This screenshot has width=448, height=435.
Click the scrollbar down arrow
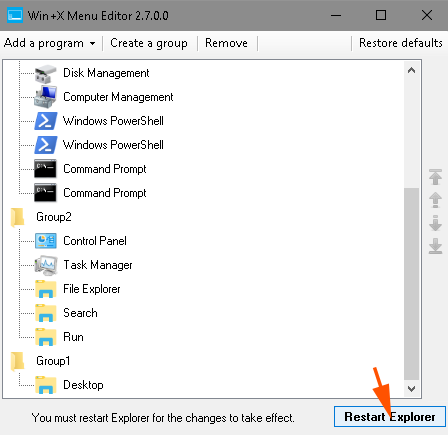coord(412,389)
